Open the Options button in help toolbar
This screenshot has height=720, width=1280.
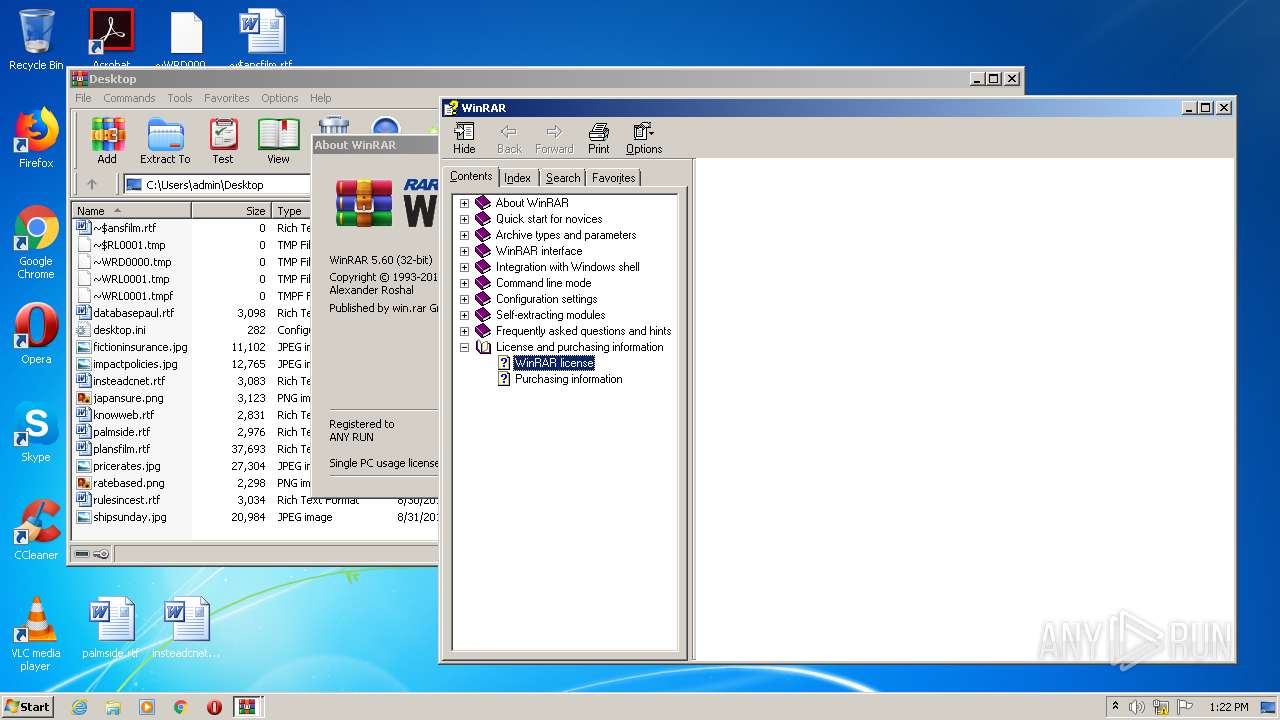(644, 139)
